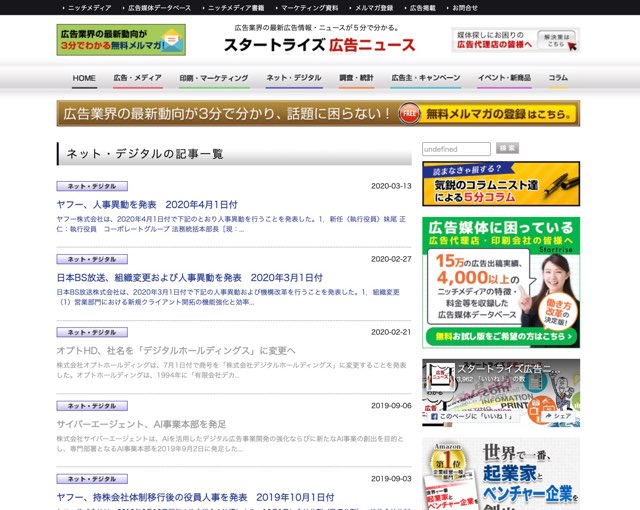
Task: Click the red FREE badge icon
Action: tap(409, 114)
